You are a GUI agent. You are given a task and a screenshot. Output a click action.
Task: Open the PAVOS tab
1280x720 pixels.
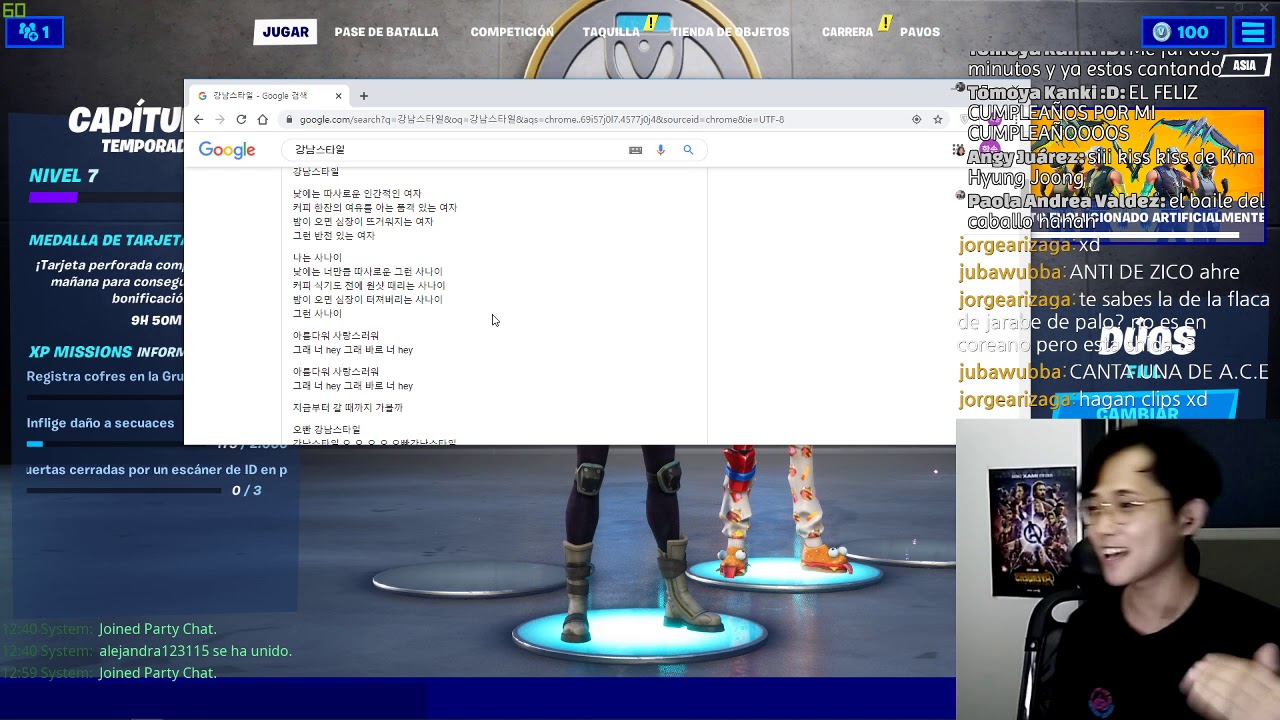(920, 32)
